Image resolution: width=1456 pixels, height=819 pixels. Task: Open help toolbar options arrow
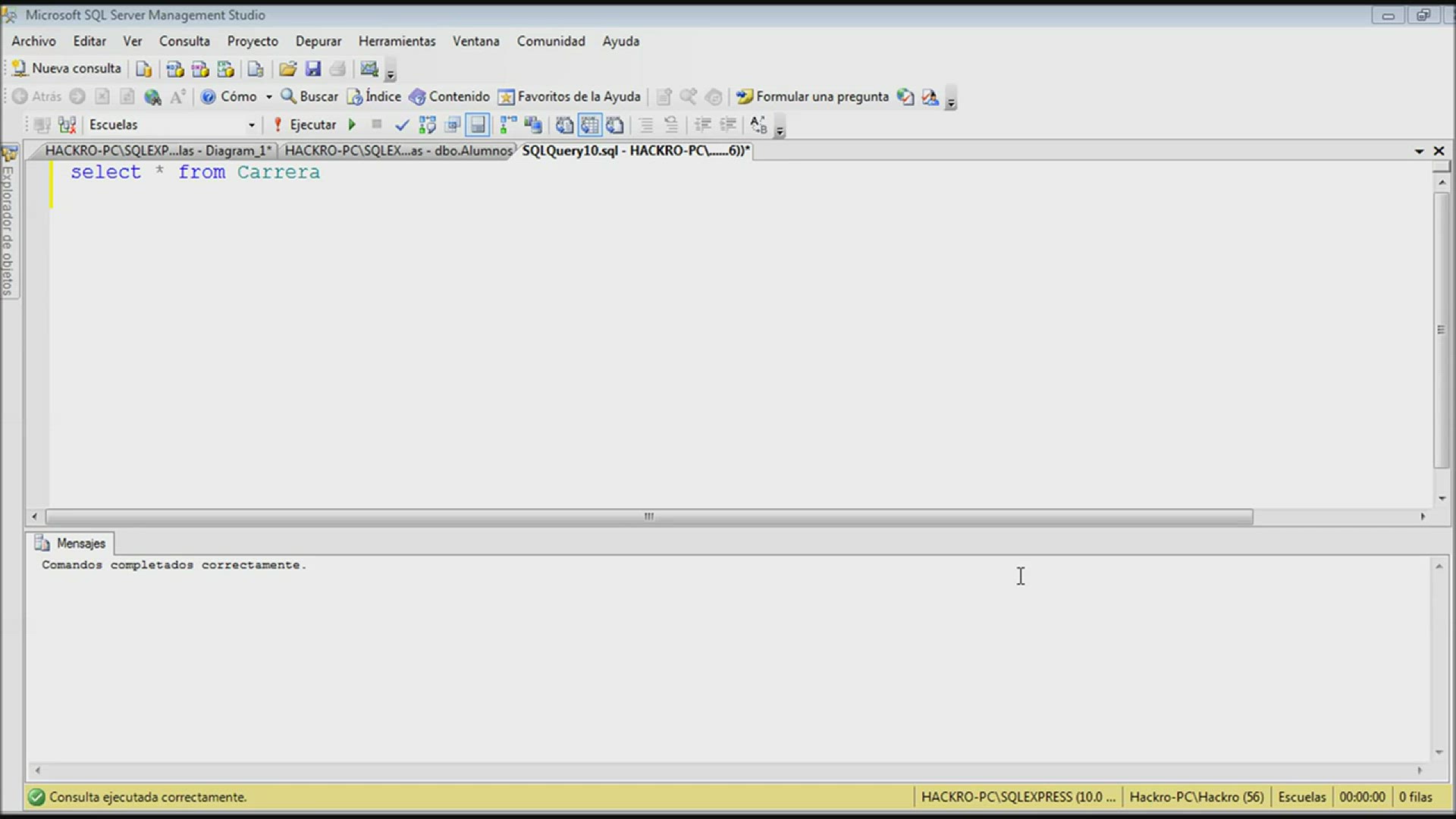click(x=951, y=100)
